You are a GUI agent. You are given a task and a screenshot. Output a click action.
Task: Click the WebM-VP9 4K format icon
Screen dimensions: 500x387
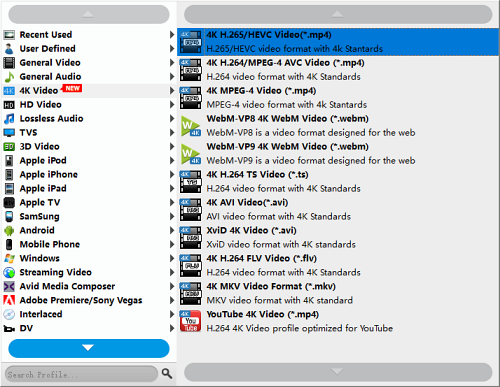coord(190,154)
